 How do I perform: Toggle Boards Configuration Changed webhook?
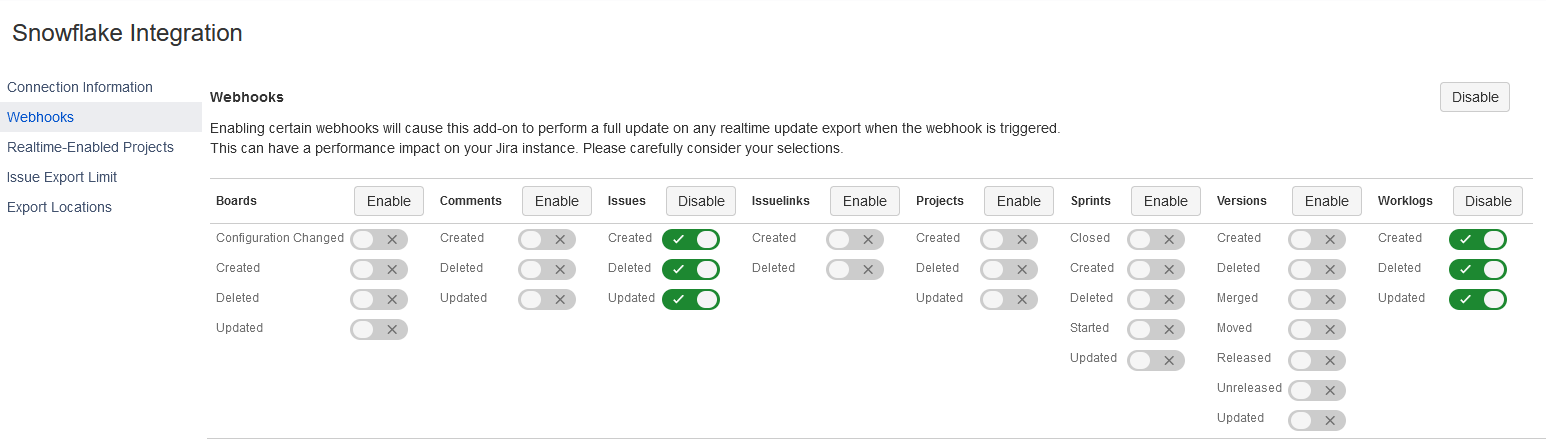pos(379,240)
